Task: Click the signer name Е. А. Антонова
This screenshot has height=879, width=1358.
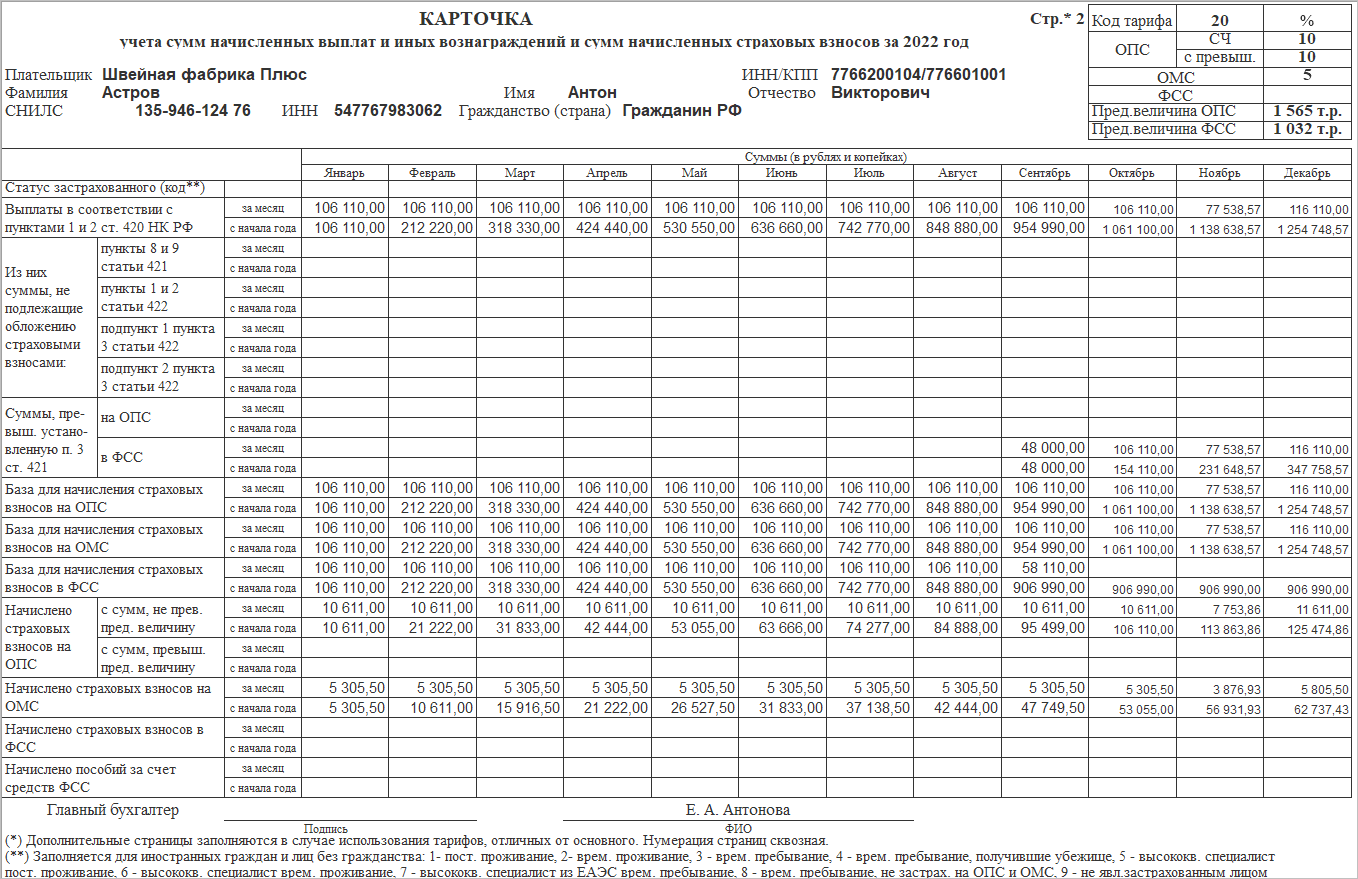Action: coord(738,810)
